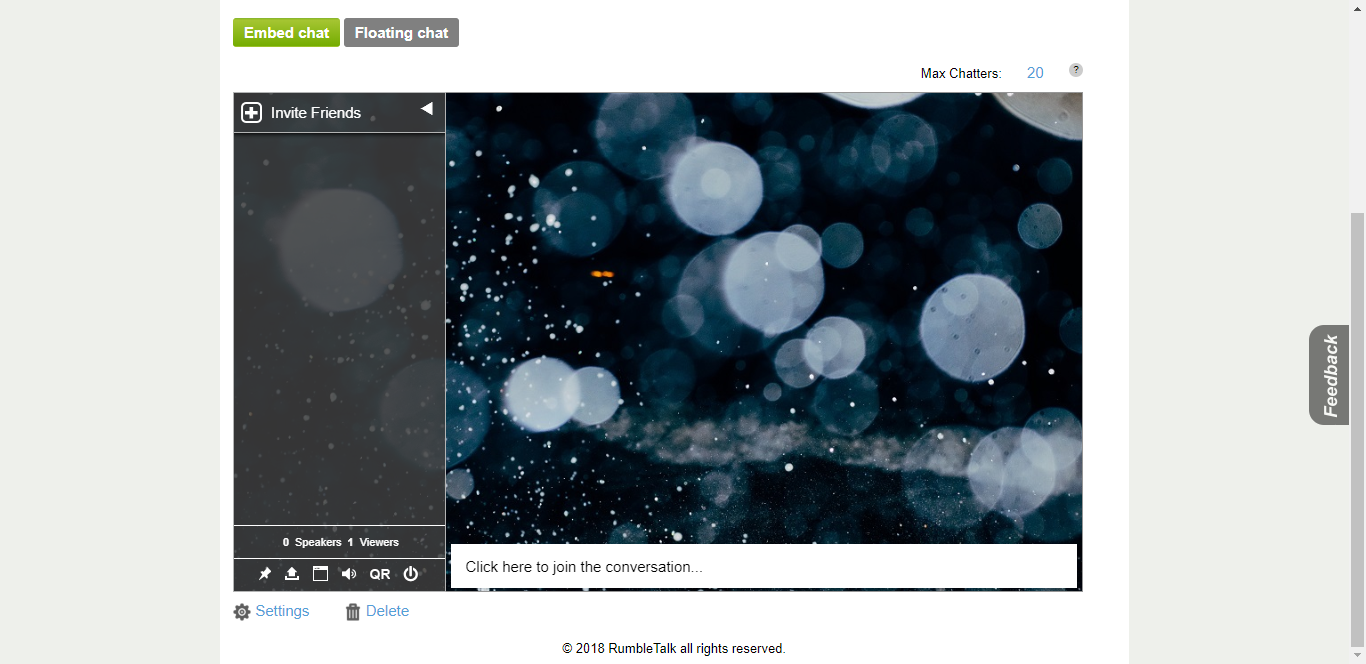Switch to the Embed chat tab
Viewport: 1366px width, 664px height.
pyautogui.click(x=286, y=33)
